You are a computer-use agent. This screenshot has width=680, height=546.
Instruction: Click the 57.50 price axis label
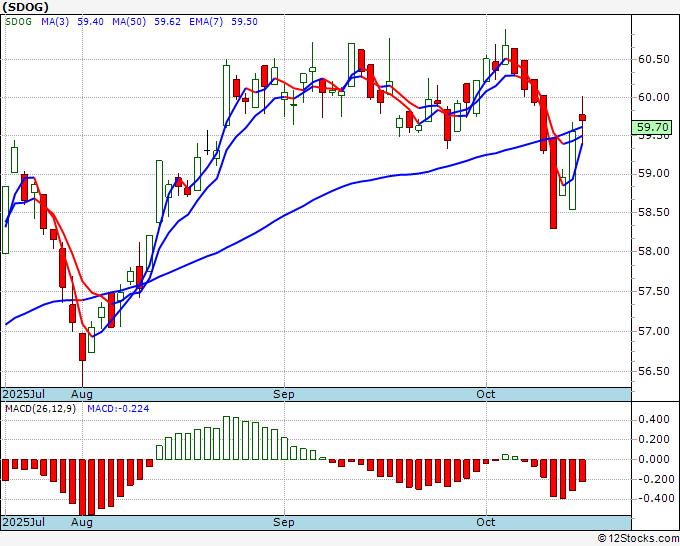654,291
